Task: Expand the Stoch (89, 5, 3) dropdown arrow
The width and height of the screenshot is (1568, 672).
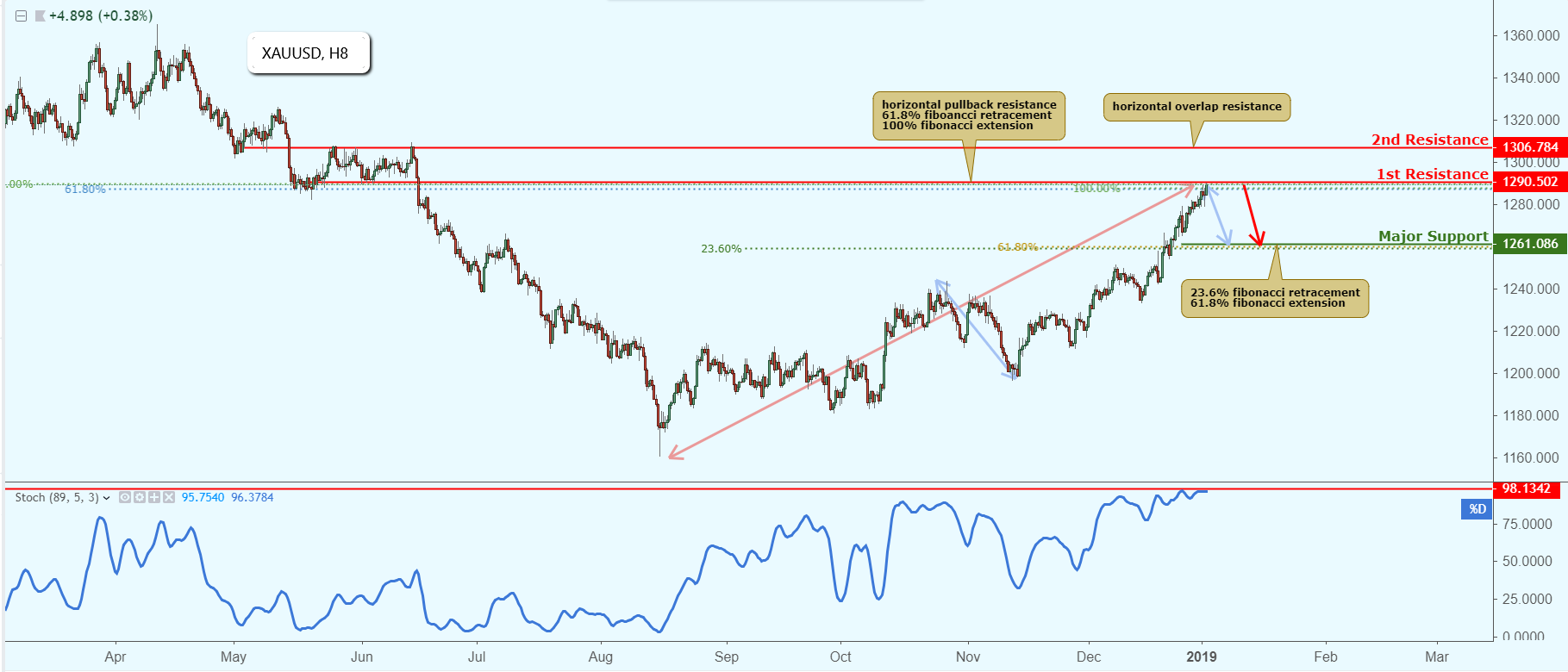Action: click(x=106, y=498)
